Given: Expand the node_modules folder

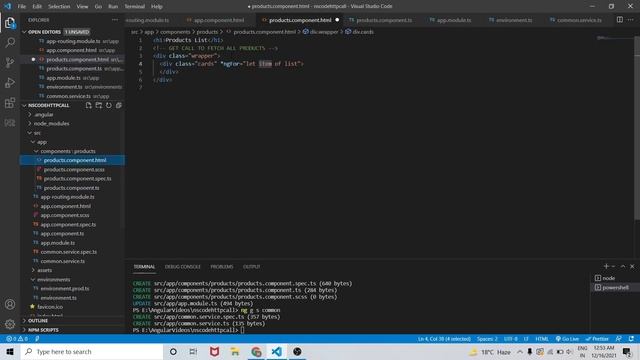Looking at the screenshot, I should coord(51,124).
